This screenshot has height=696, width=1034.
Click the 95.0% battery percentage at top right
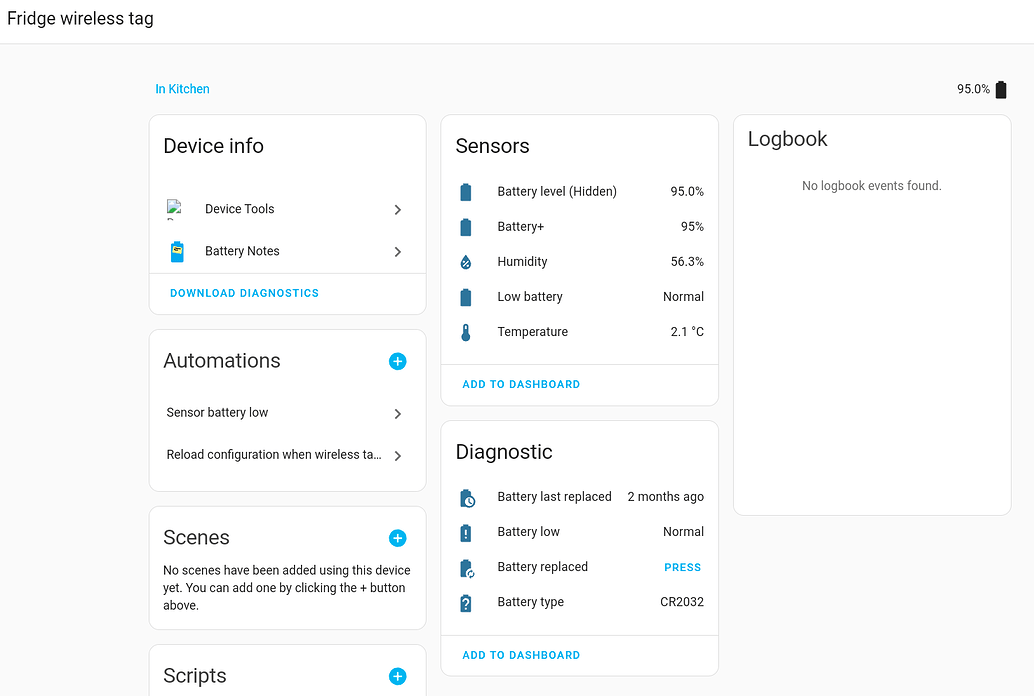coord(973,89)
